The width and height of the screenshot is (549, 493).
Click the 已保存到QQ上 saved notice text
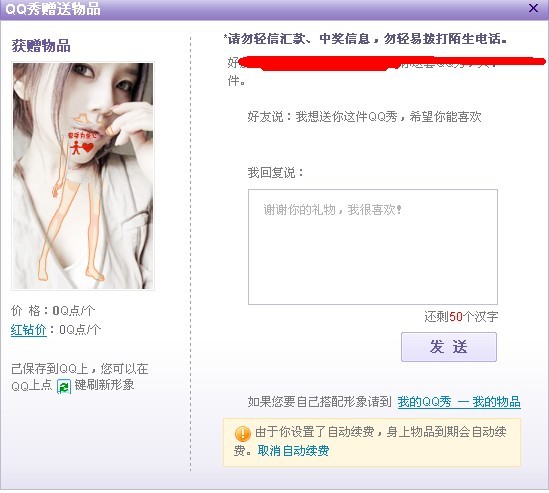(x=80, y=377)
